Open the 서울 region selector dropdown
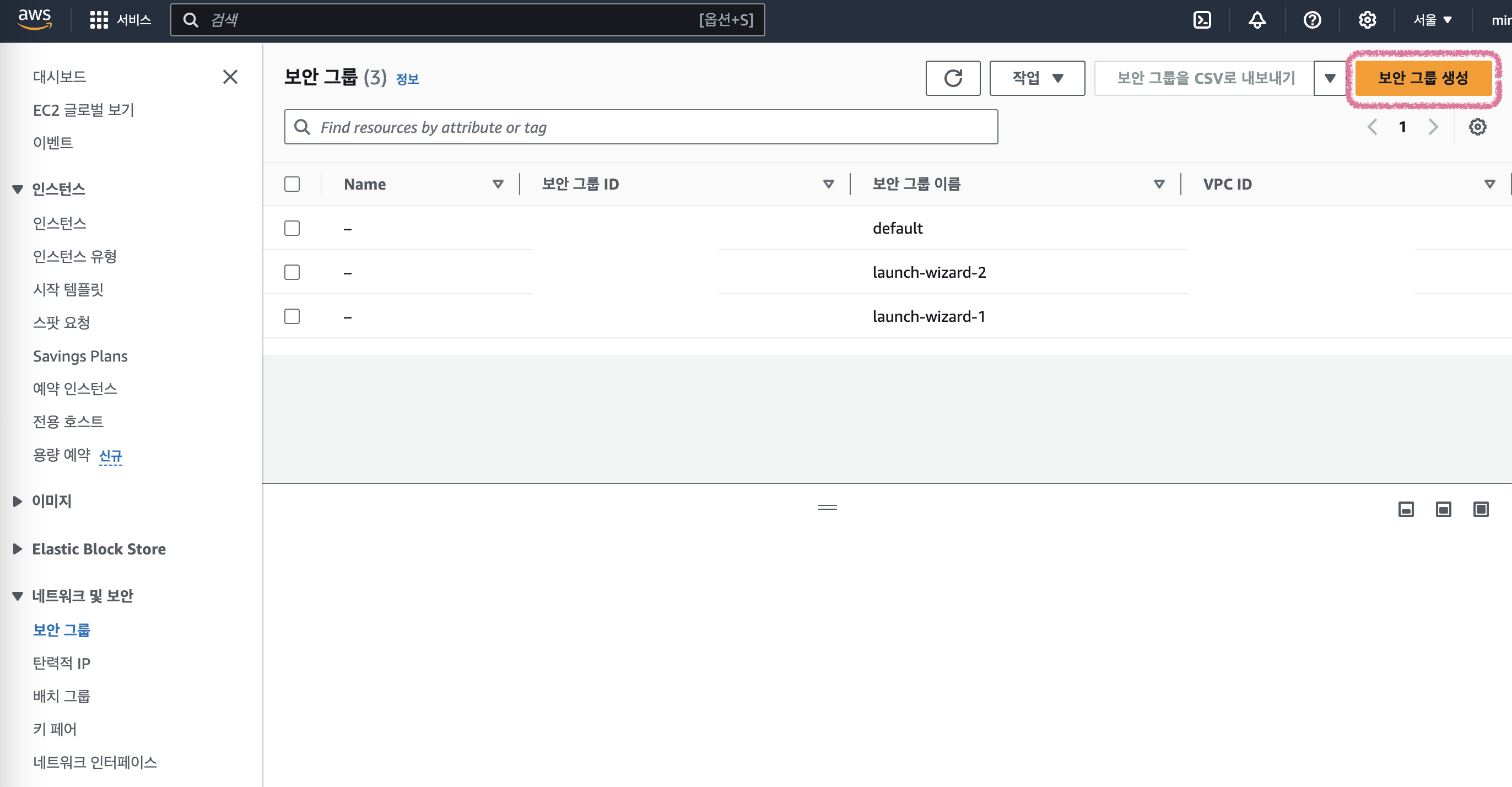Viewport: 1512px width, 787px height. click(1432, 20)
